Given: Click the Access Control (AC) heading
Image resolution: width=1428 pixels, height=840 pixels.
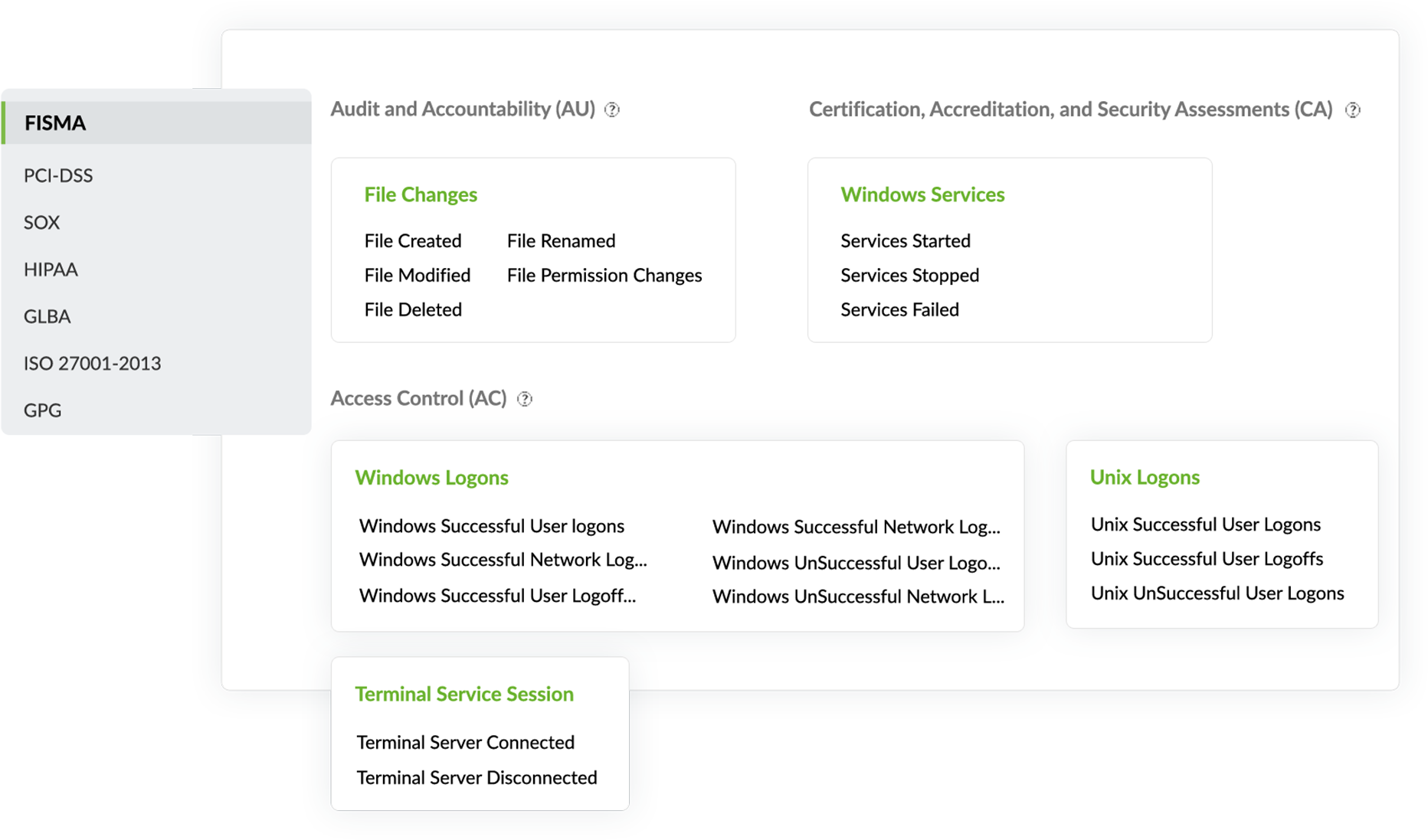Looking at the screenshot, I should point(418,398).
